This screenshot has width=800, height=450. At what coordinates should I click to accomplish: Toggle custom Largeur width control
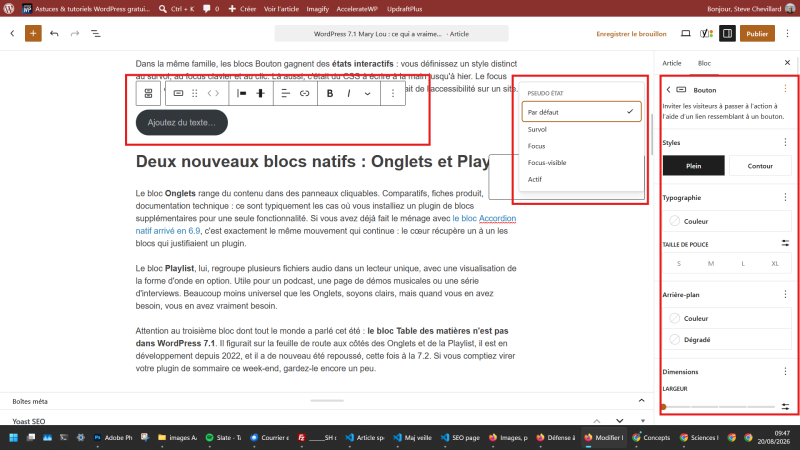(x=785, y=407)
